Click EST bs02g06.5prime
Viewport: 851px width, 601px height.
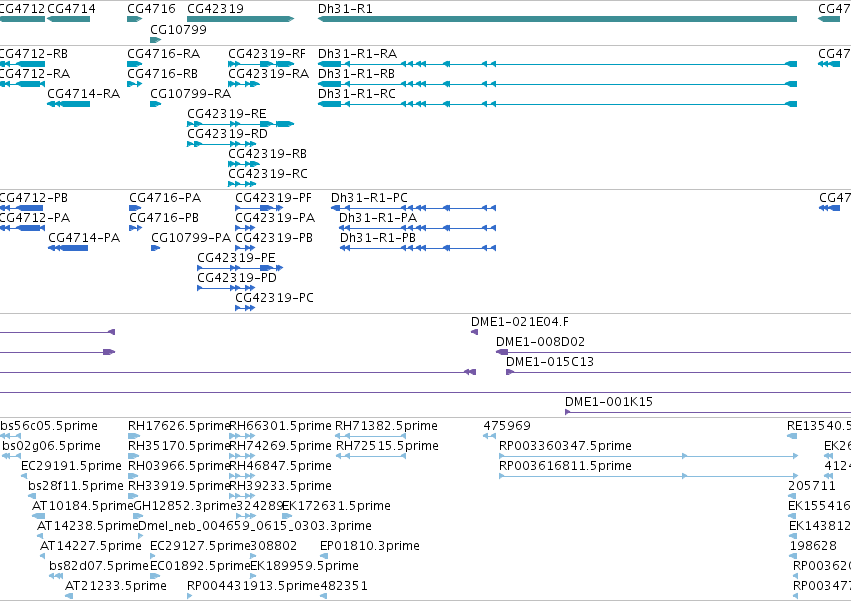[11, 457]
